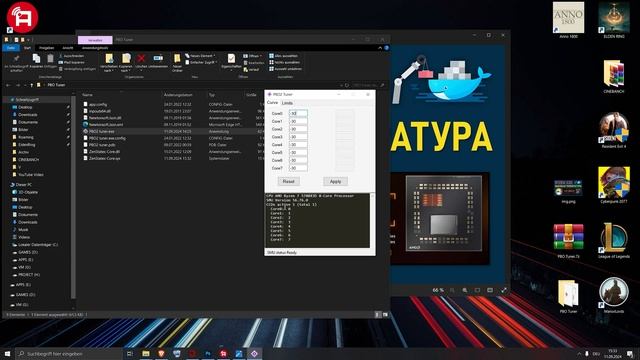The height and width of the screenshot is (360, 640).
Task: Focus the Core3 value input field
Action: pyautogui.click(x=298, y=137)
